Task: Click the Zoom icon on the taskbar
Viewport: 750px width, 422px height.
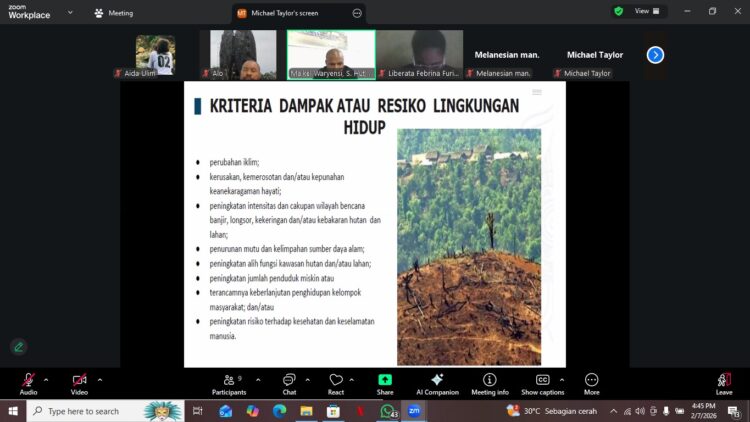Action: point(414,411)
